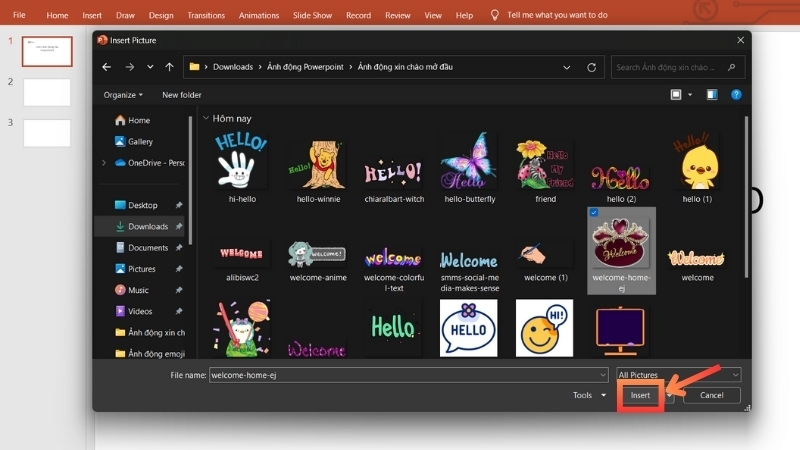Go up one folder level arrow
The height and width of the screenshot is (450, 800).
pos(169,67)
